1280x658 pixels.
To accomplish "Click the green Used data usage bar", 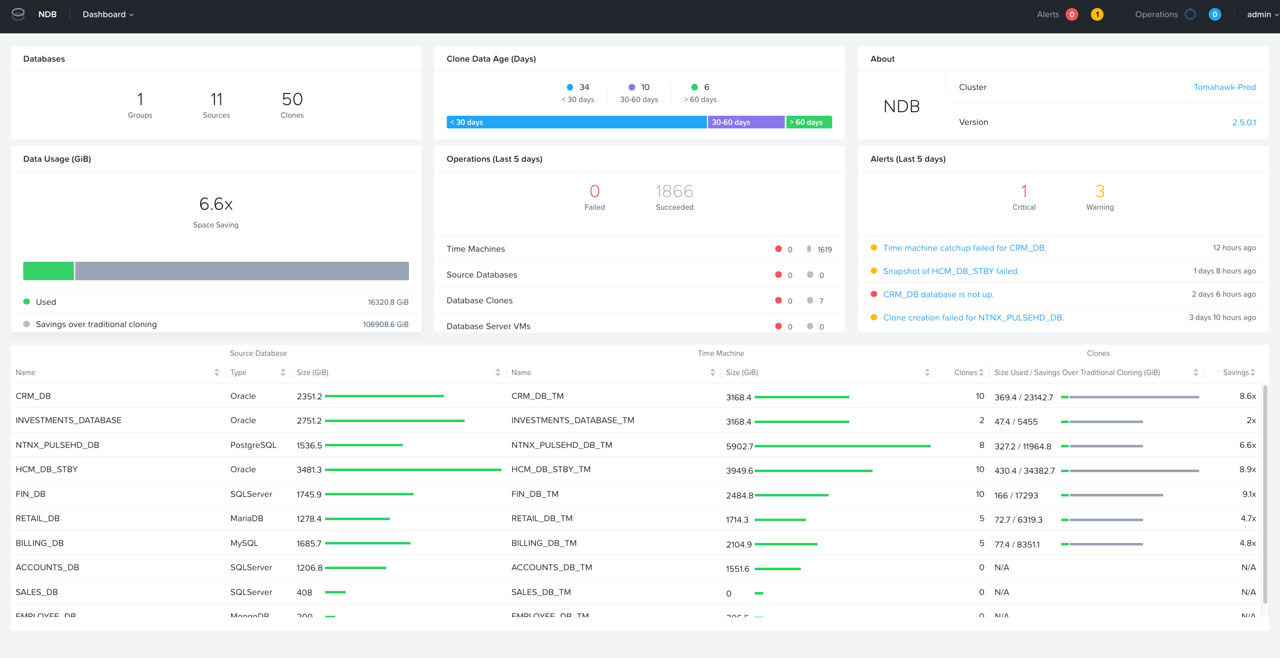I will [x=48, y=271].
